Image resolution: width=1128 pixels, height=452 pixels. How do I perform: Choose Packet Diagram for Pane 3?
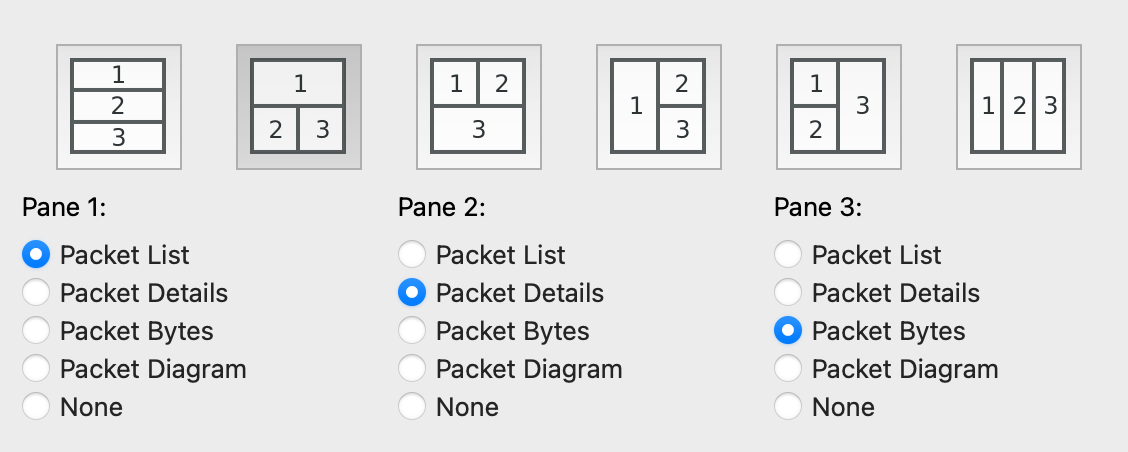click(788, 369)
